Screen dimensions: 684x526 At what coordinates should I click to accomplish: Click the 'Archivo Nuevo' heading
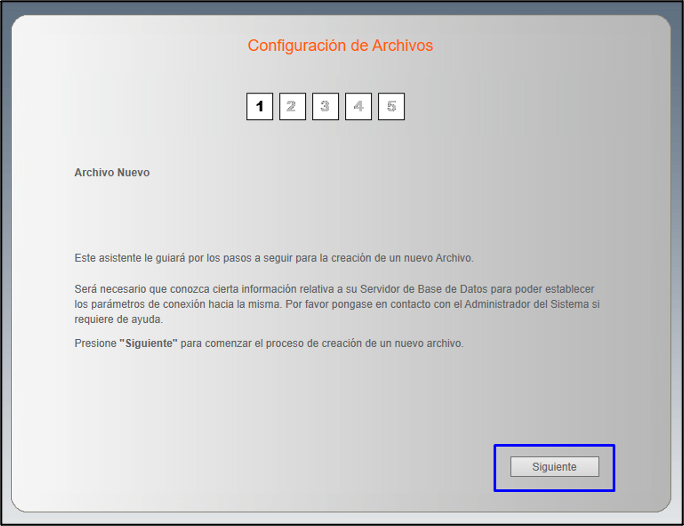(112, 172)
